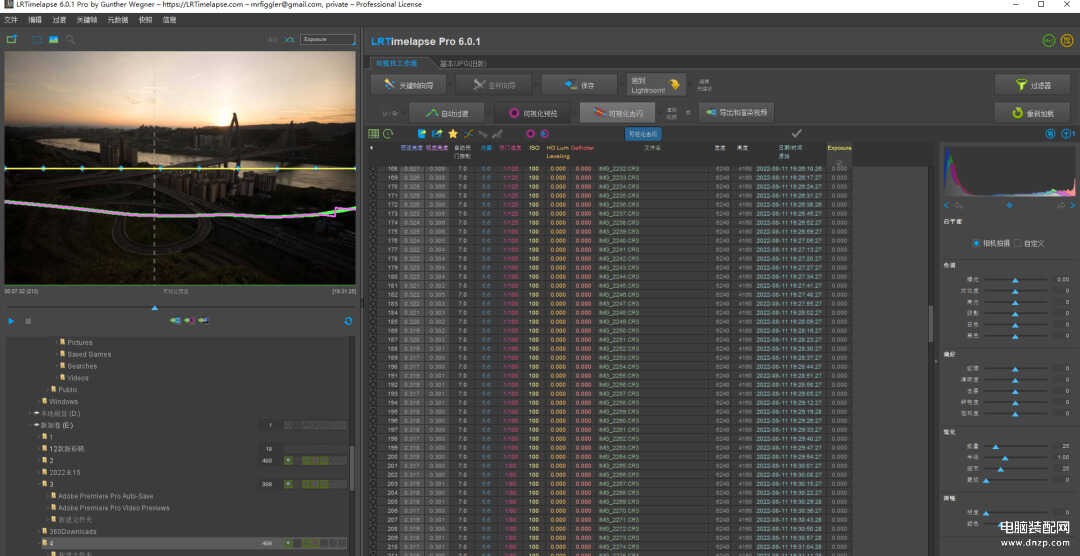Click the 可视化预览 visual previews button
The height and width of the screenshot is (556, 1080).
(x=532, y=113)
